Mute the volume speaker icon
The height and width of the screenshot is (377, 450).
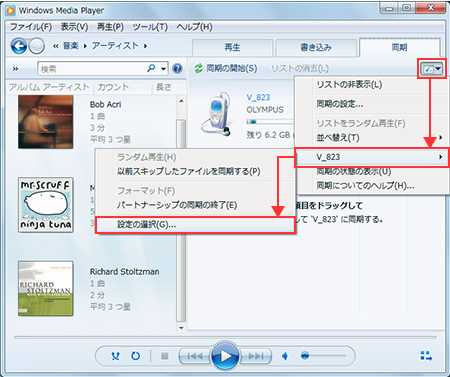pos(285,356)
